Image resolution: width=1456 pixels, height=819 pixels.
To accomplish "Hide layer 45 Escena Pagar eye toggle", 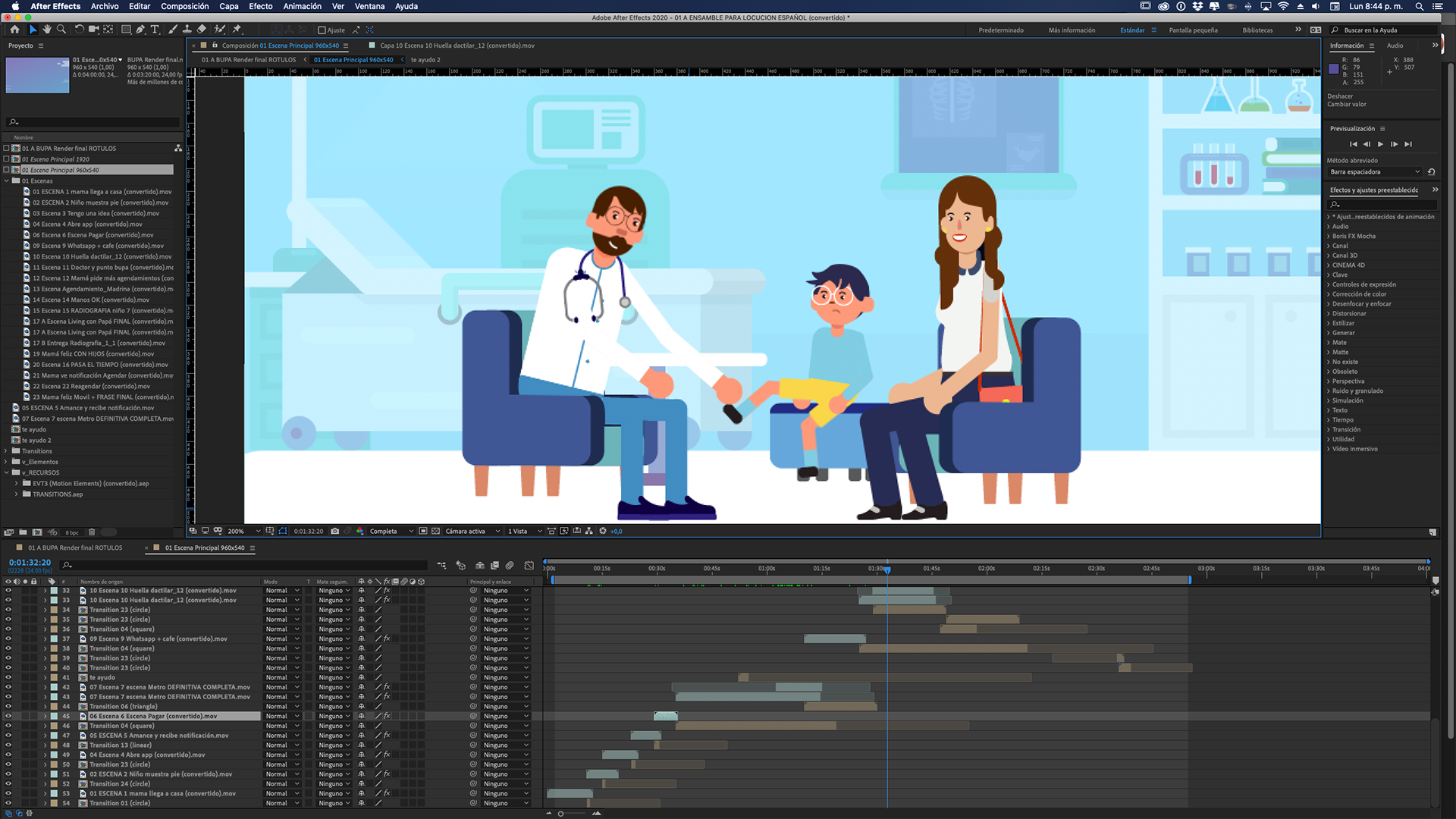I will pos(8,716).
